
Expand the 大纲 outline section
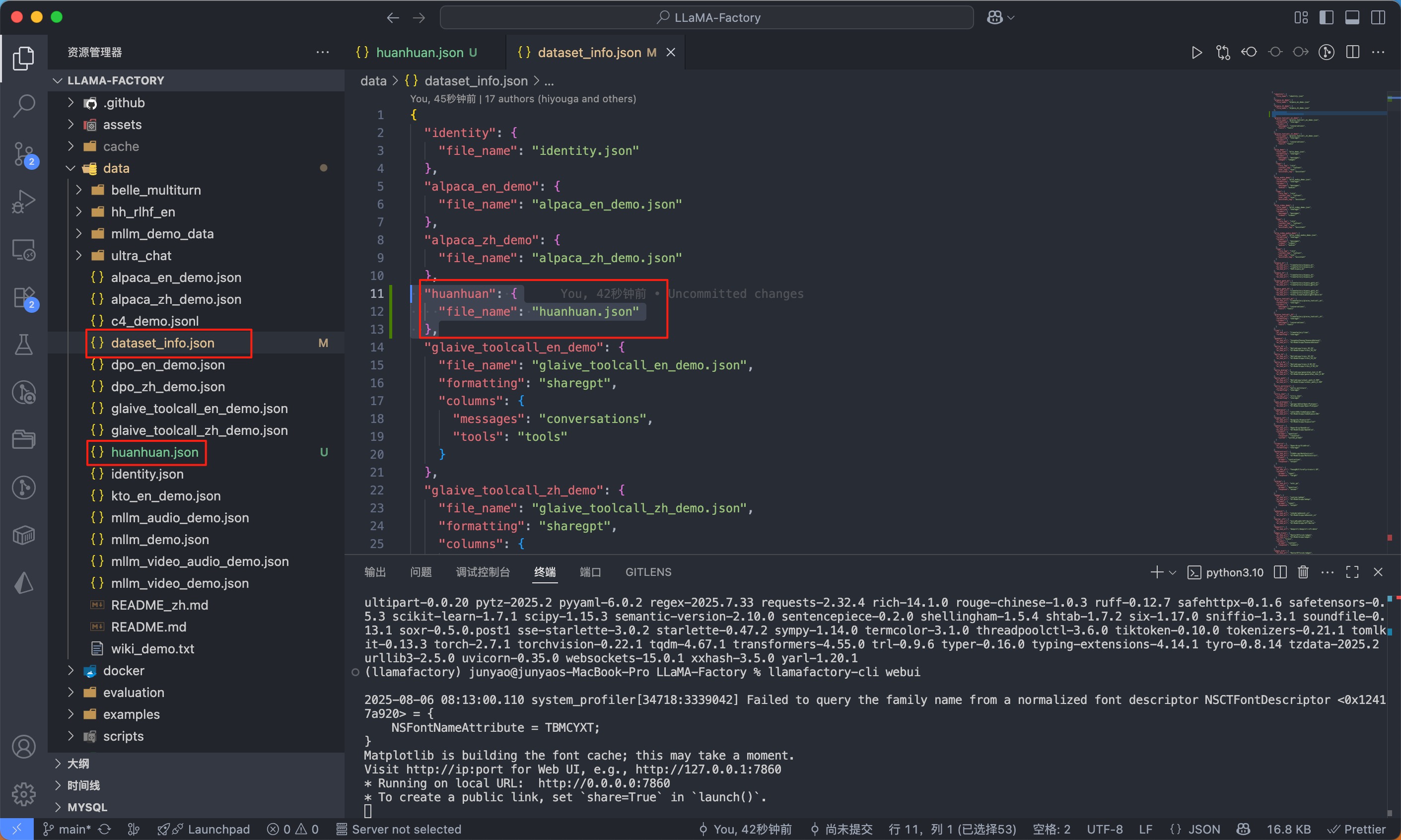tap(196, 764)
